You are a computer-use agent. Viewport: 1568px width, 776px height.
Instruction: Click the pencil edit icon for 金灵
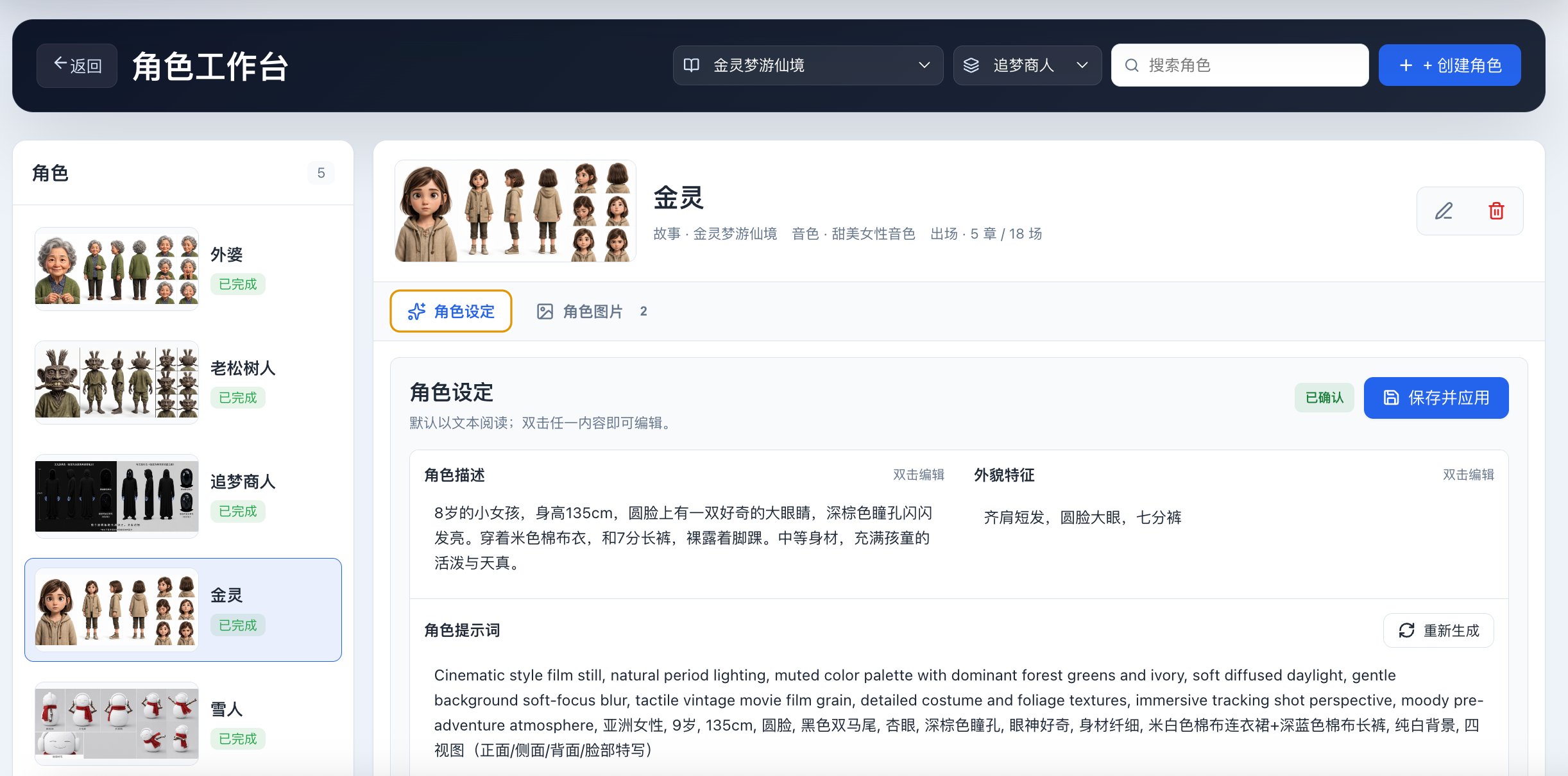(x=1444, y=211)
